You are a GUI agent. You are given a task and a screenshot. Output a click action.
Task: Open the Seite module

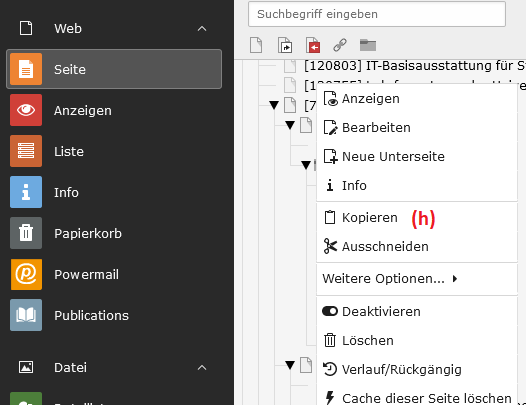coord(114,69)
